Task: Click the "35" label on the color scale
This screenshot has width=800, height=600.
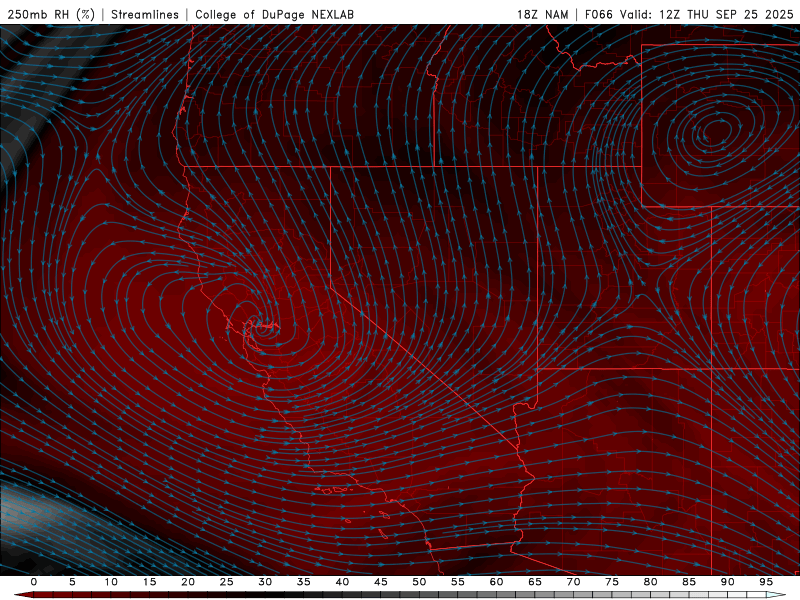Action: coord(304,582)
